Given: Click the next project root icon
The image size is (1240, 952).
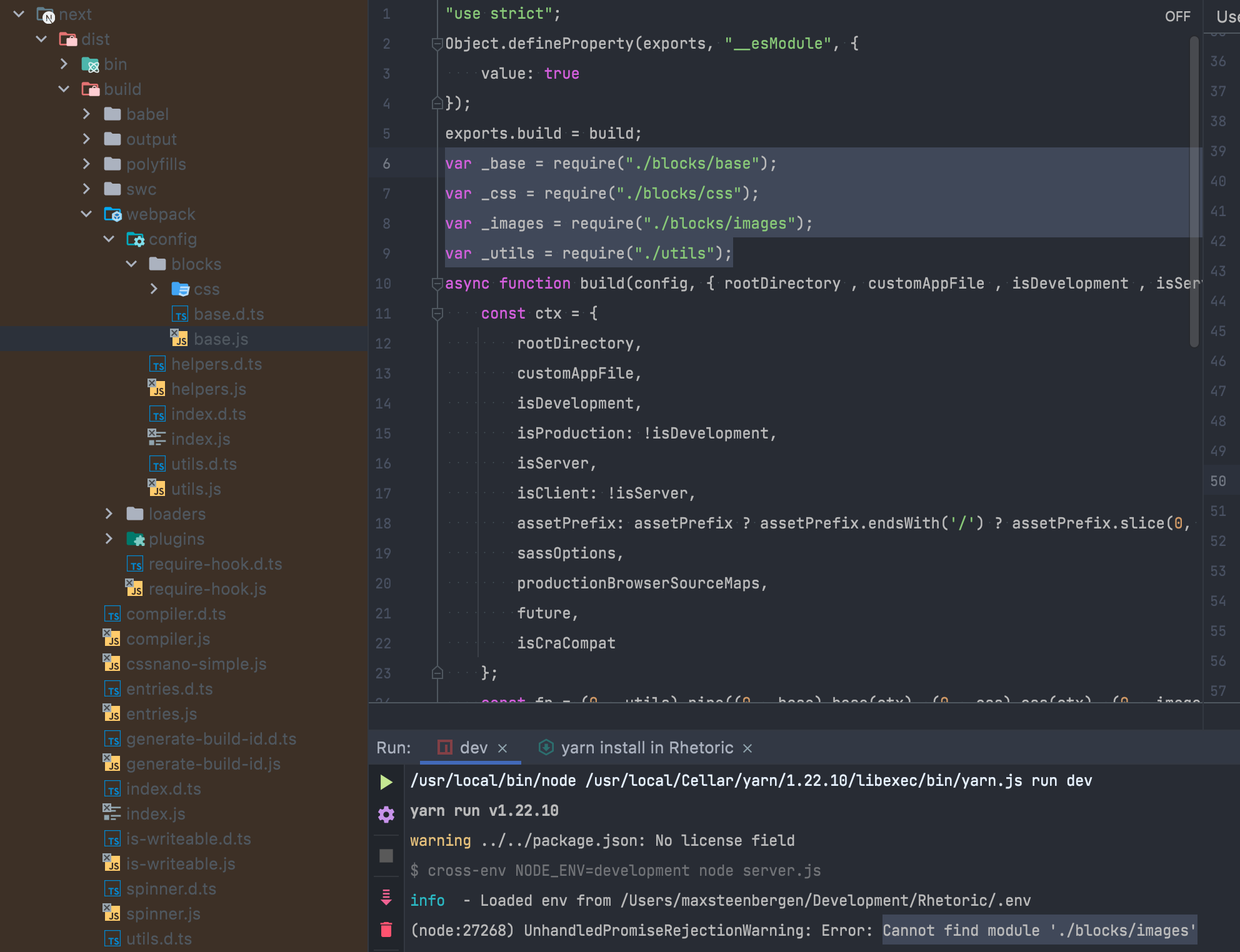Looking at the screenshot, I should pos(46,15).
